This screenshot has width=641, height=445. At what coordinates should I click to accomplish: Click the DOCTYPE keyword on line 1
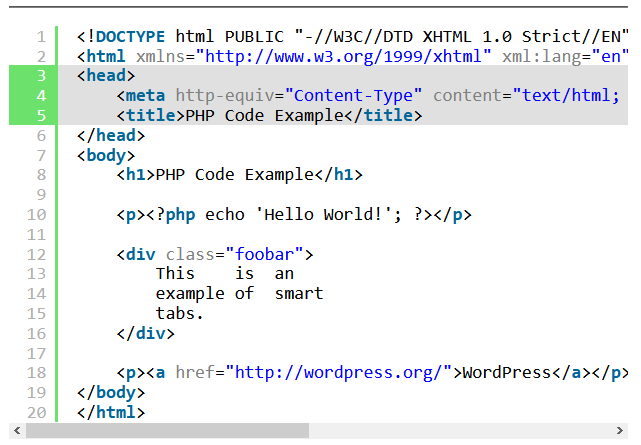click(x=130, y=37)
